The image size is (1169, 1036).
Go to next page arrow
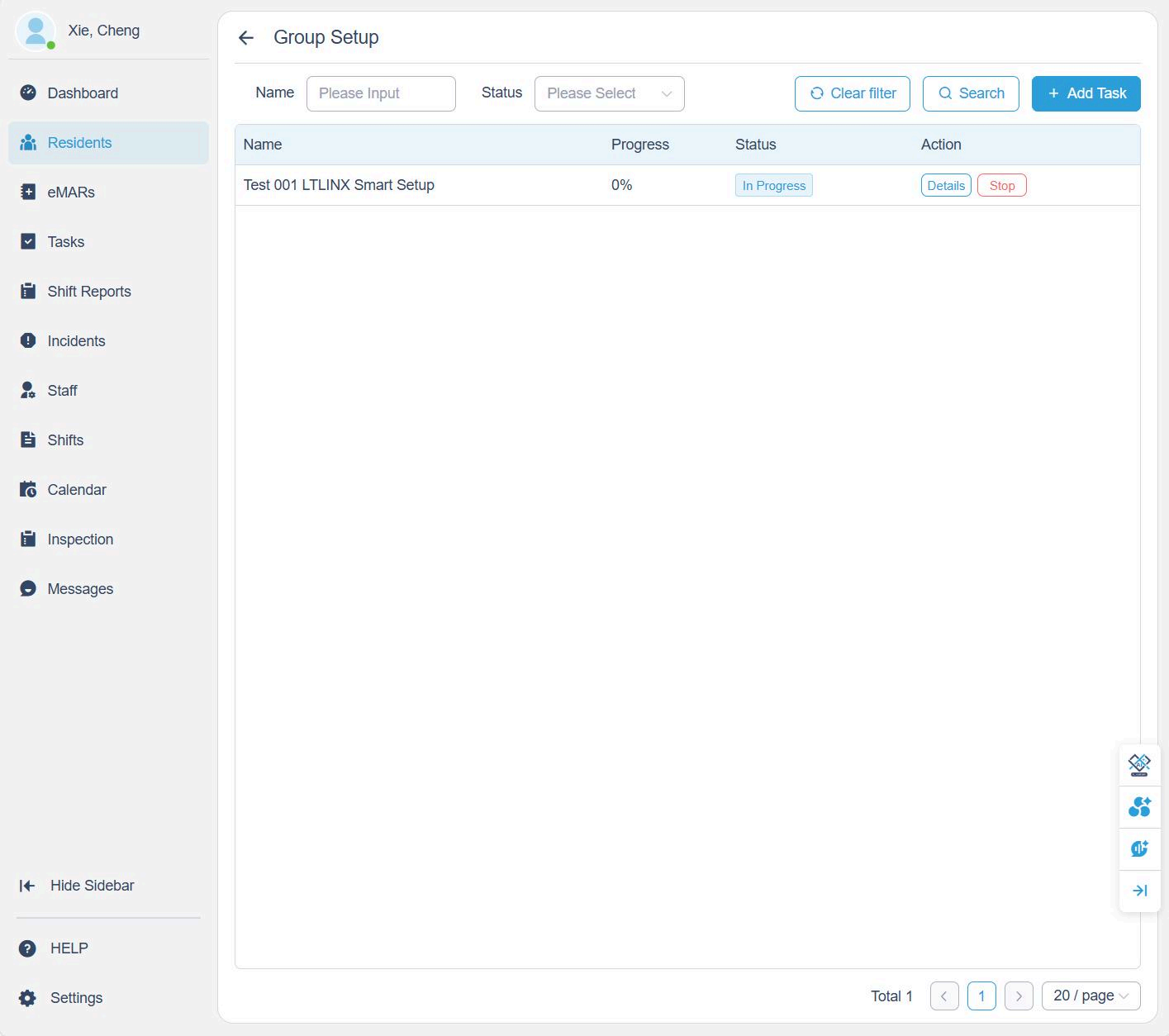(1019, 996)
